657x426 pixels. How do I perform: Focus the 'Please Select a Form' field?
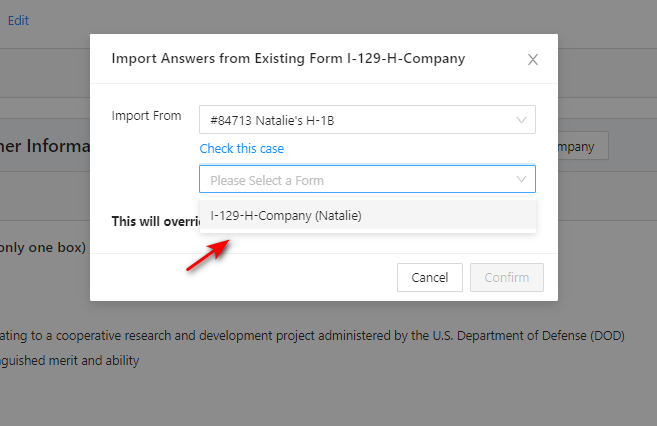(x=355, y=180)
